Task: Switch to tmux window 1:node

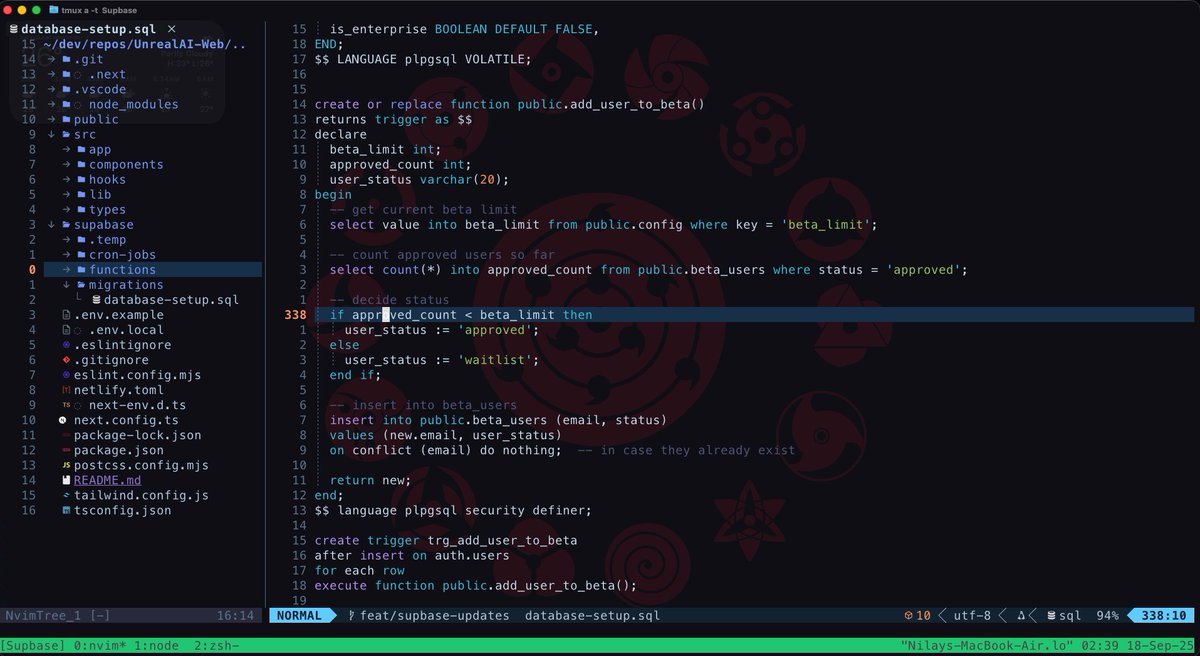Action: (156, 646)
